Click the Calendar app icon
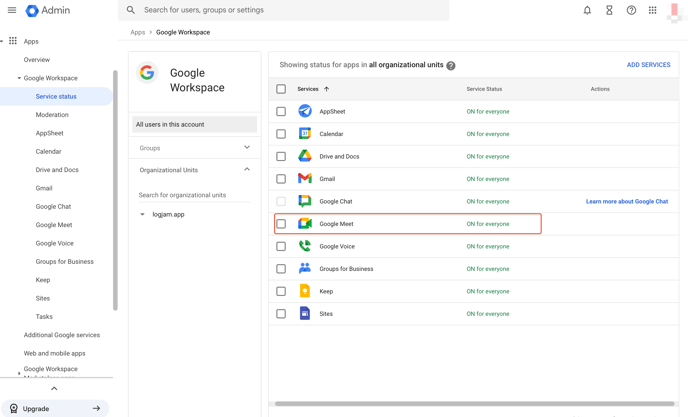This screenshot has width=688, height=417. pyautogui.click(x=305, y=133)
